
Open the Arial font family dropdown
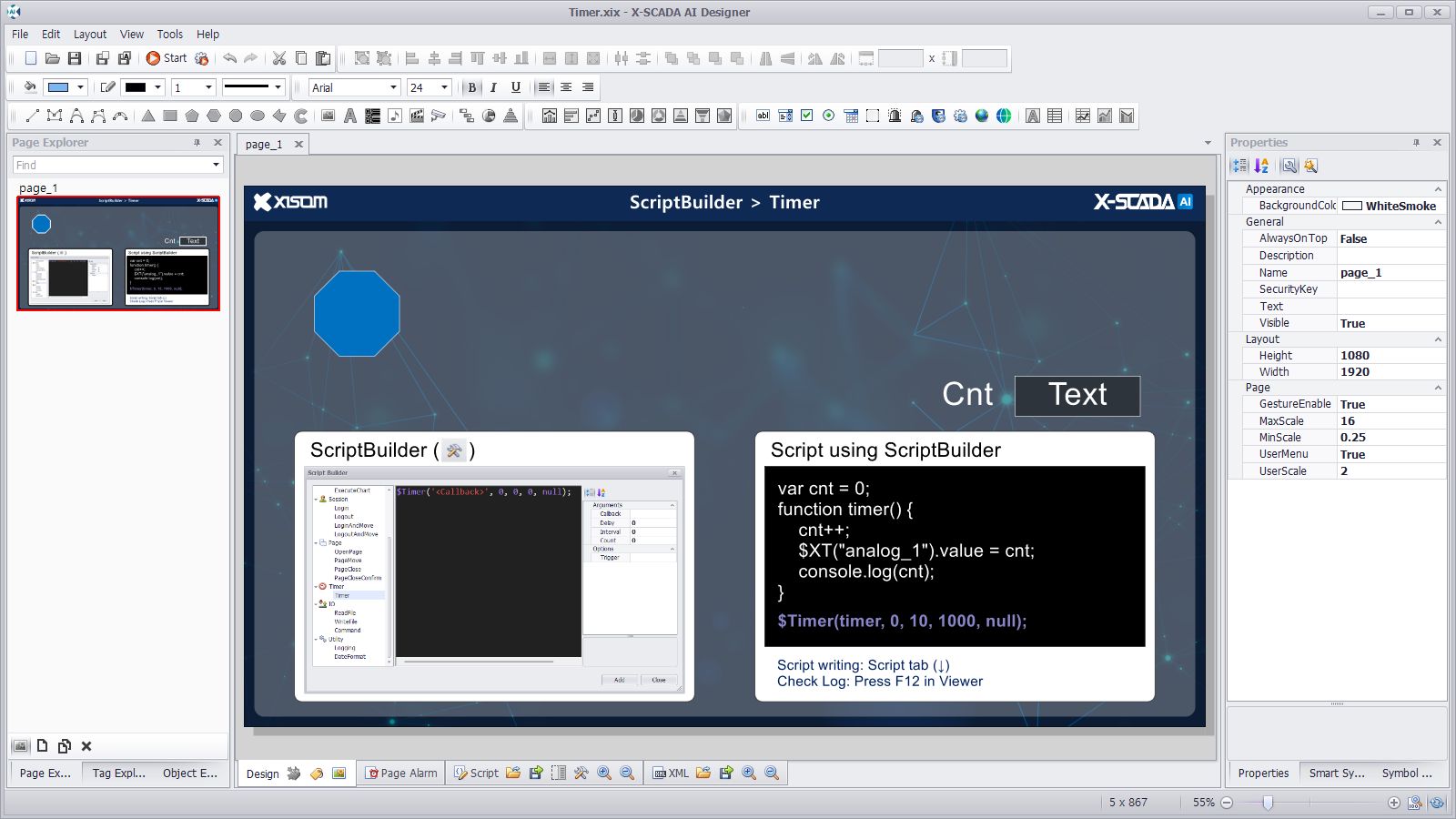click(393, 87)
